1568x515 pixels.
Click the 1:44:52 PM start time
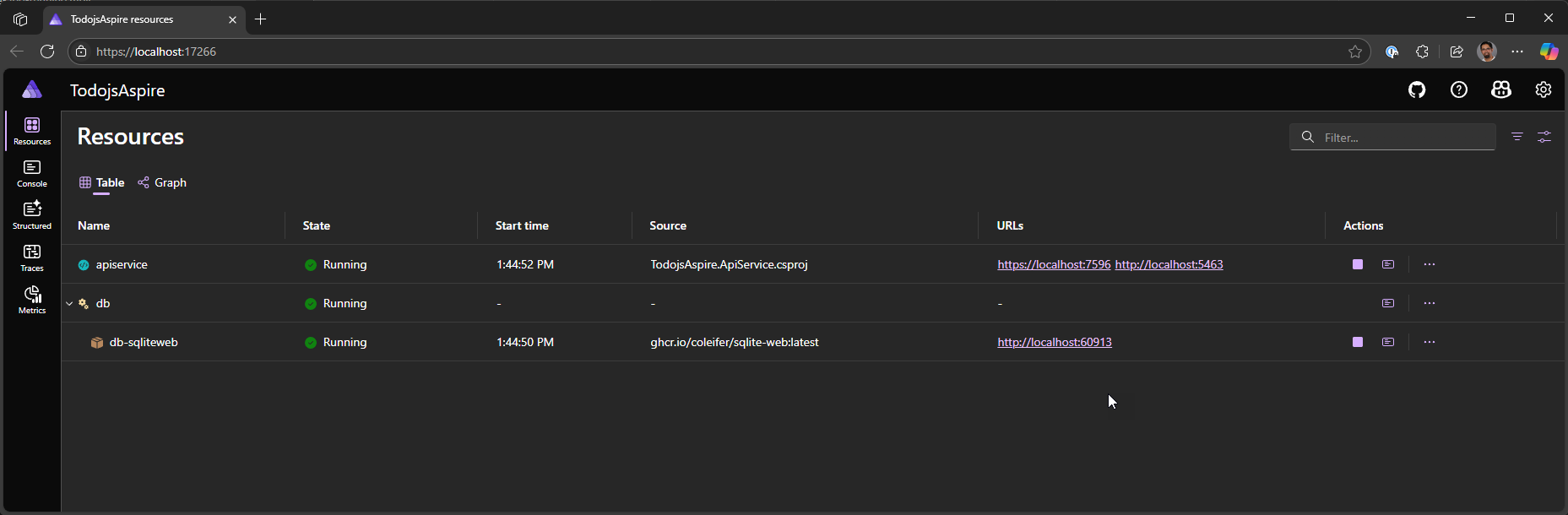[525, 264]
